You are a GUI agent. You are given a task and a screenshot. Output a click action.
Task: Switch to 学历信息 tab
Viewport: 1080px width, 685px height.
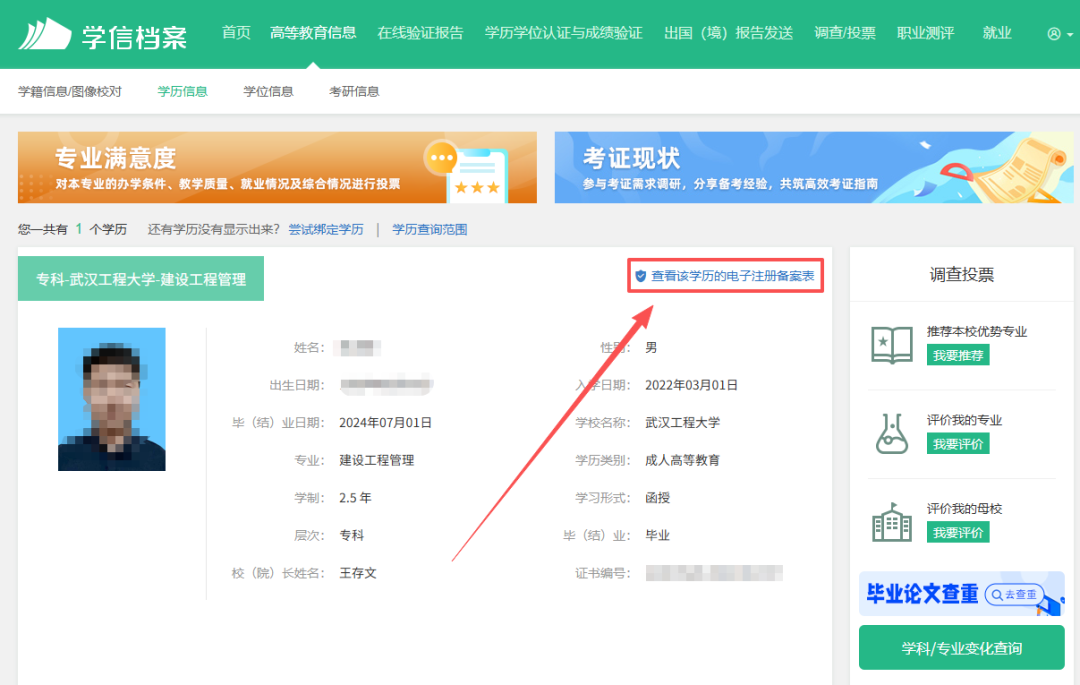(183, 92)
